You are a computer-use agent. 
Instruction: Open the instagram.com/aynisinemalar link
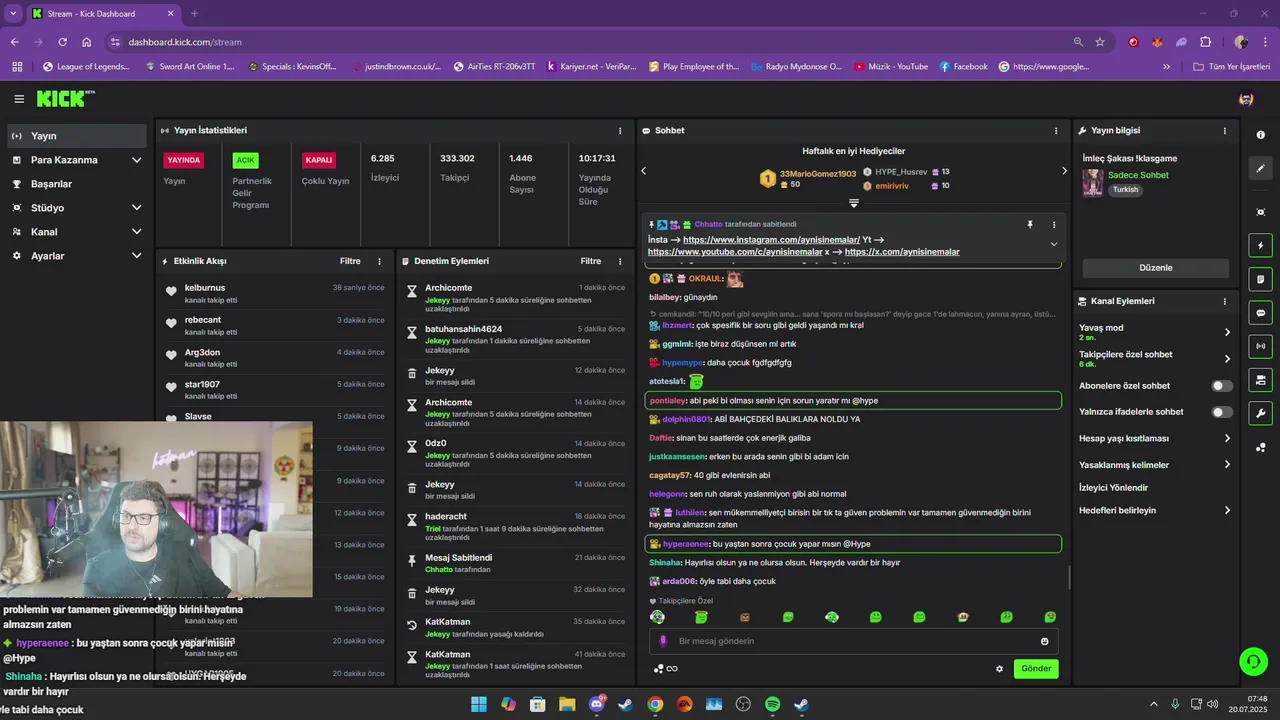[x=771, y=240]
